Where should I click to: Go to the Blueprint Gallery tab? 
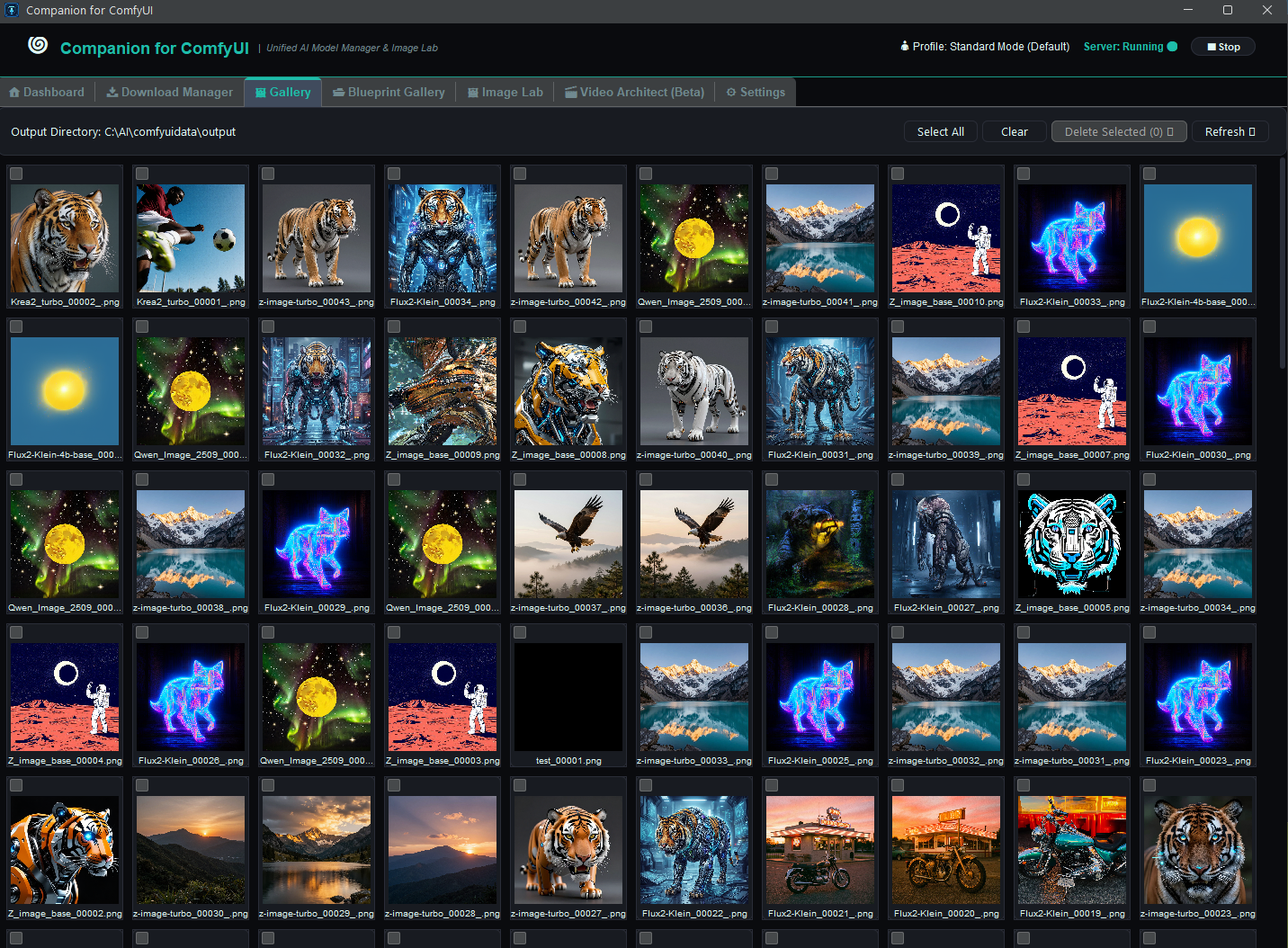tap(389, 92)
